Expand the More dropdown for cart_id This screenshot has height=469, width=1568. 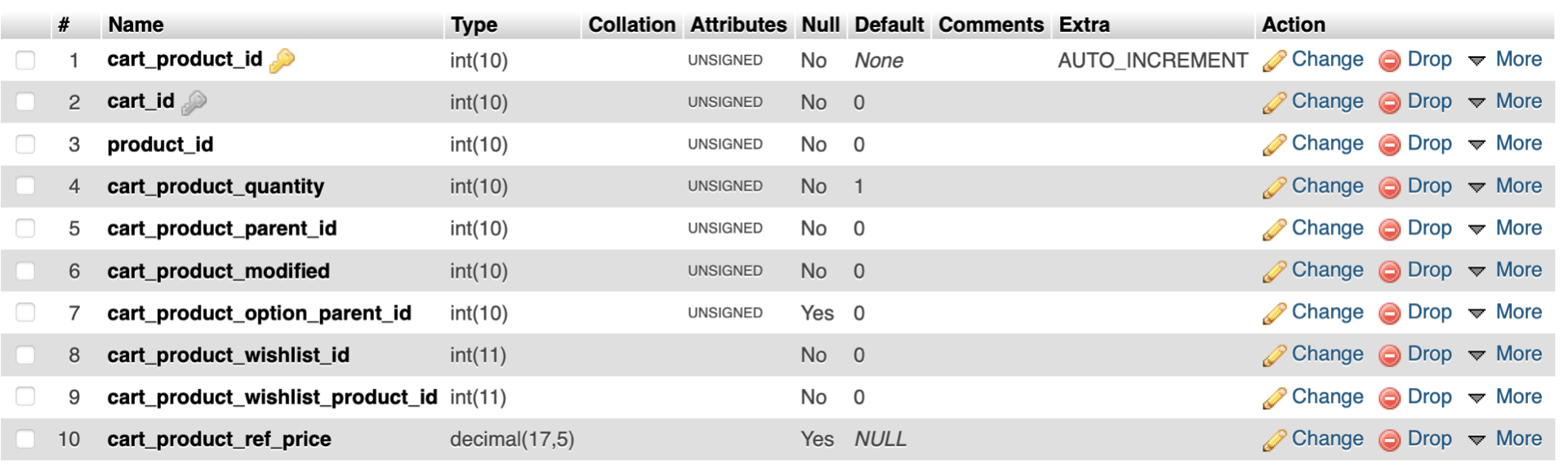point(1506,101)
